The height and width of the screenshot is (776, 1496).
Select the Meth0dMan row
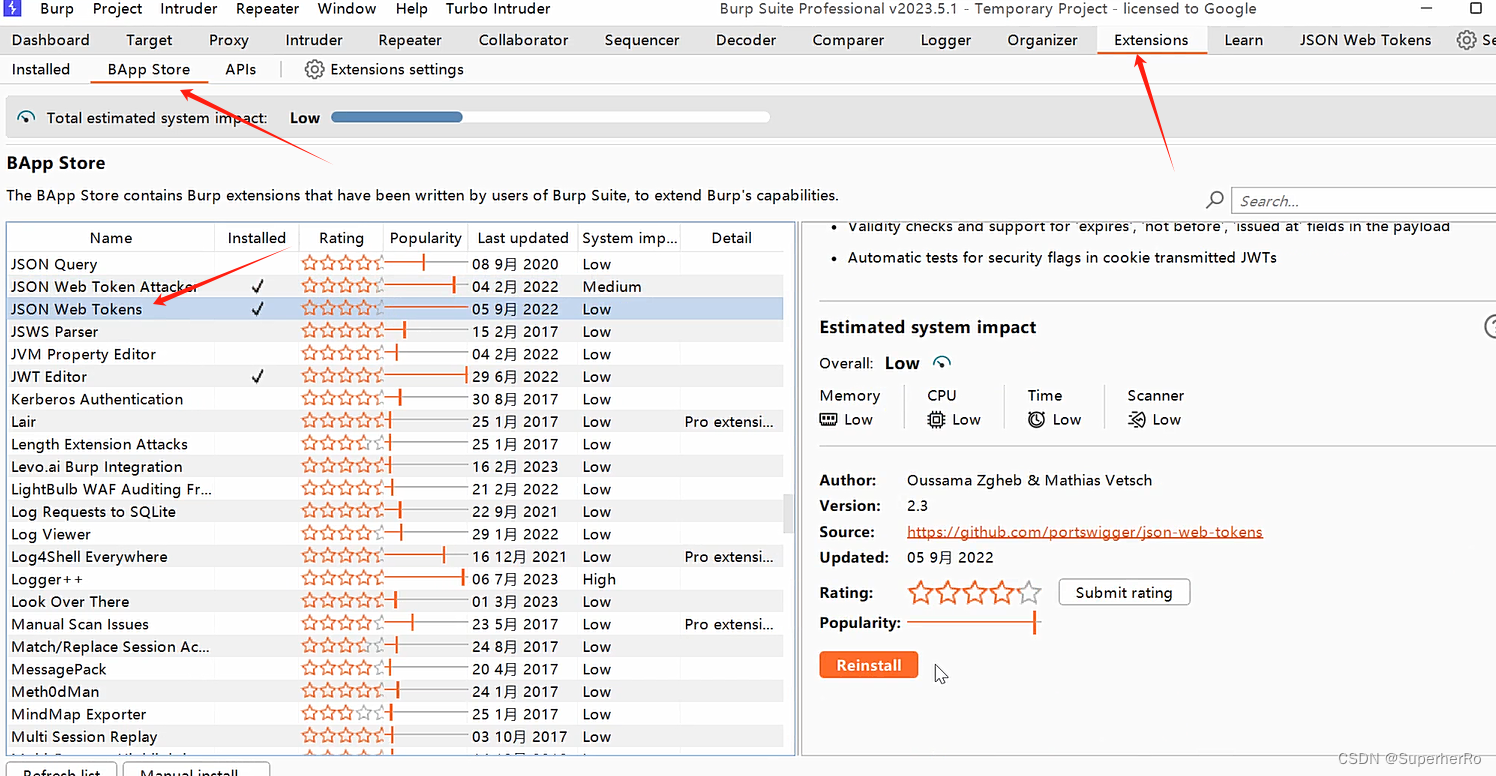(395, 691)
